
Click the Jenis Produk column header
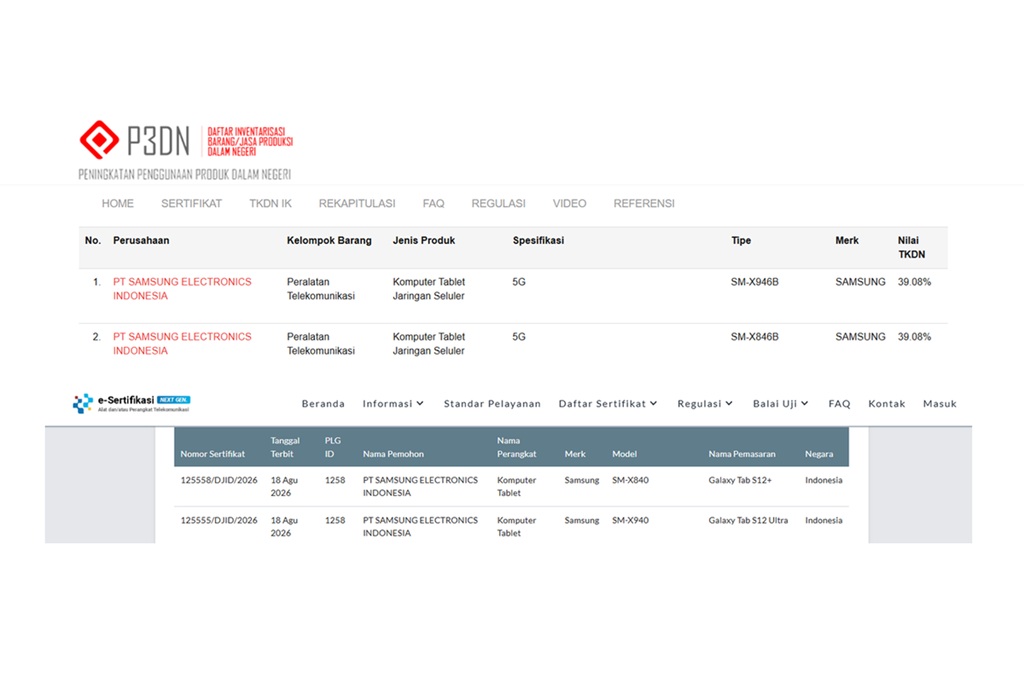(x=424, y=240)
